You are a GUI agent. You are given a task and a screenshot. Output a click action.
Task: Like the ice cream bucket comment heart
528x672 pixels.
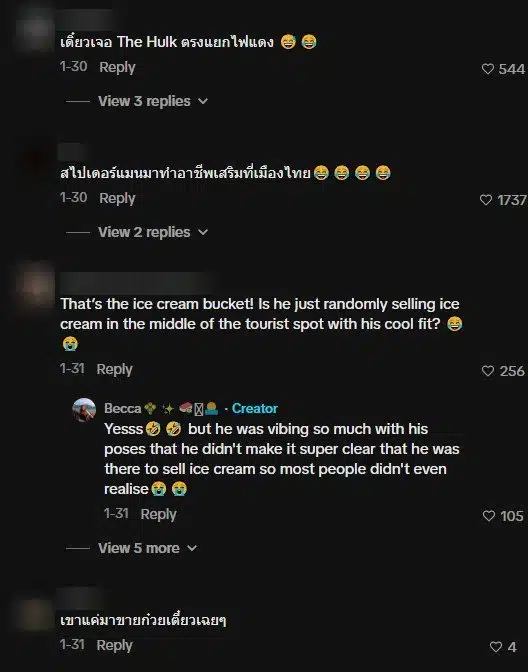coord(488,371)
